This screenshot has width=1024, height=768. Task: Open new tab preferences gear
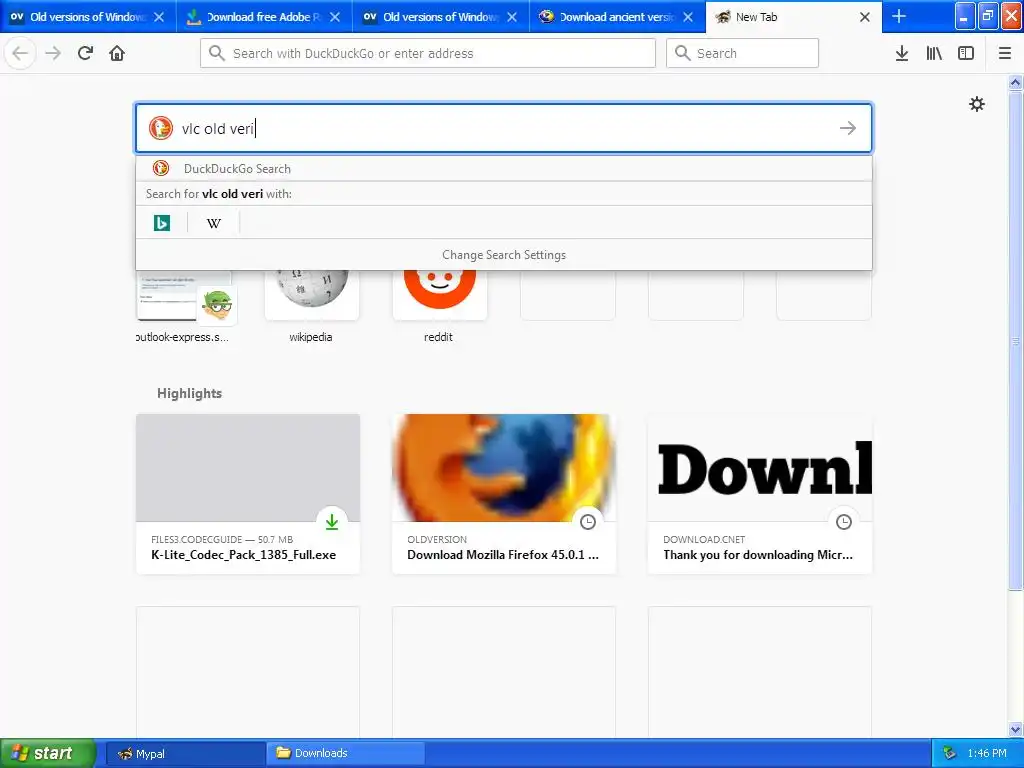pyautogui.click(x=976, y=104)
